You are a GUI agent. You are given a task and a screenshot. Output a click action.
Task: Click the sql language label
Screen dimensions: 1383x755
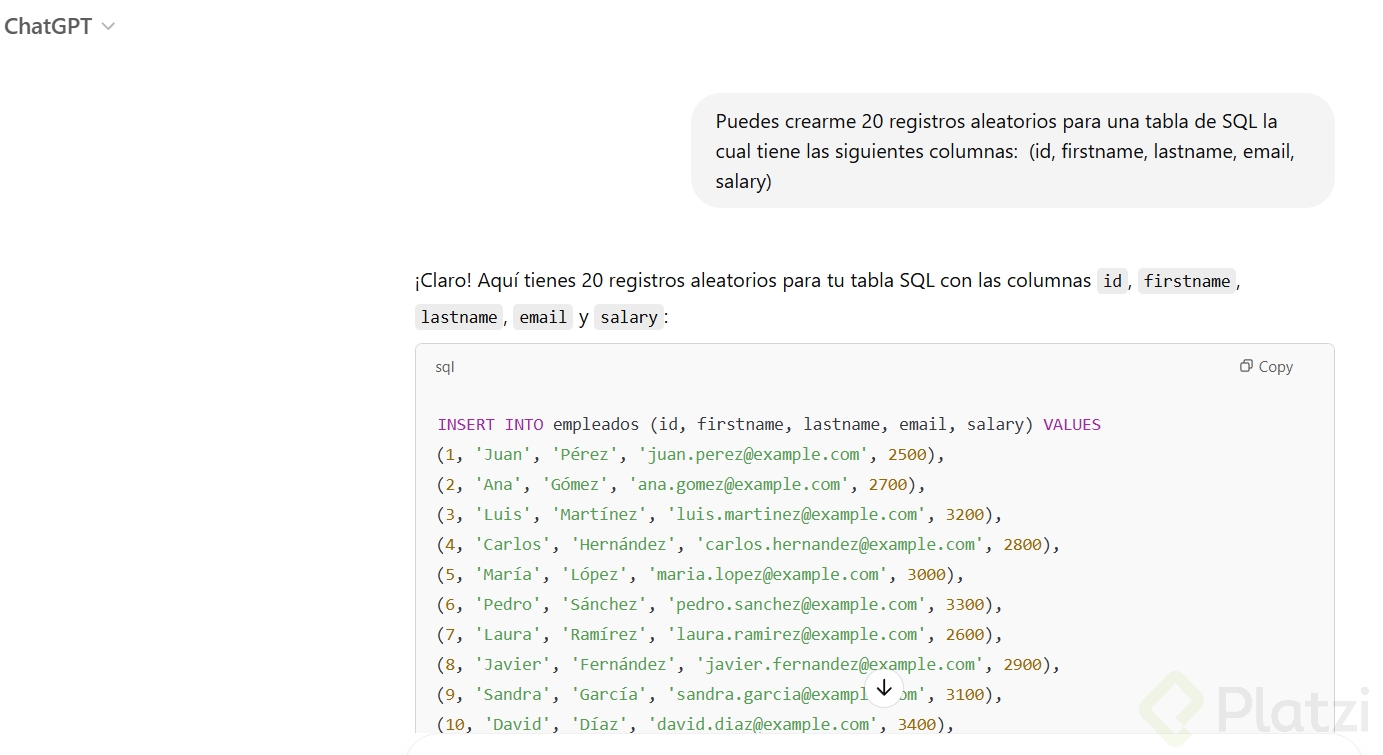coord(445,367)
